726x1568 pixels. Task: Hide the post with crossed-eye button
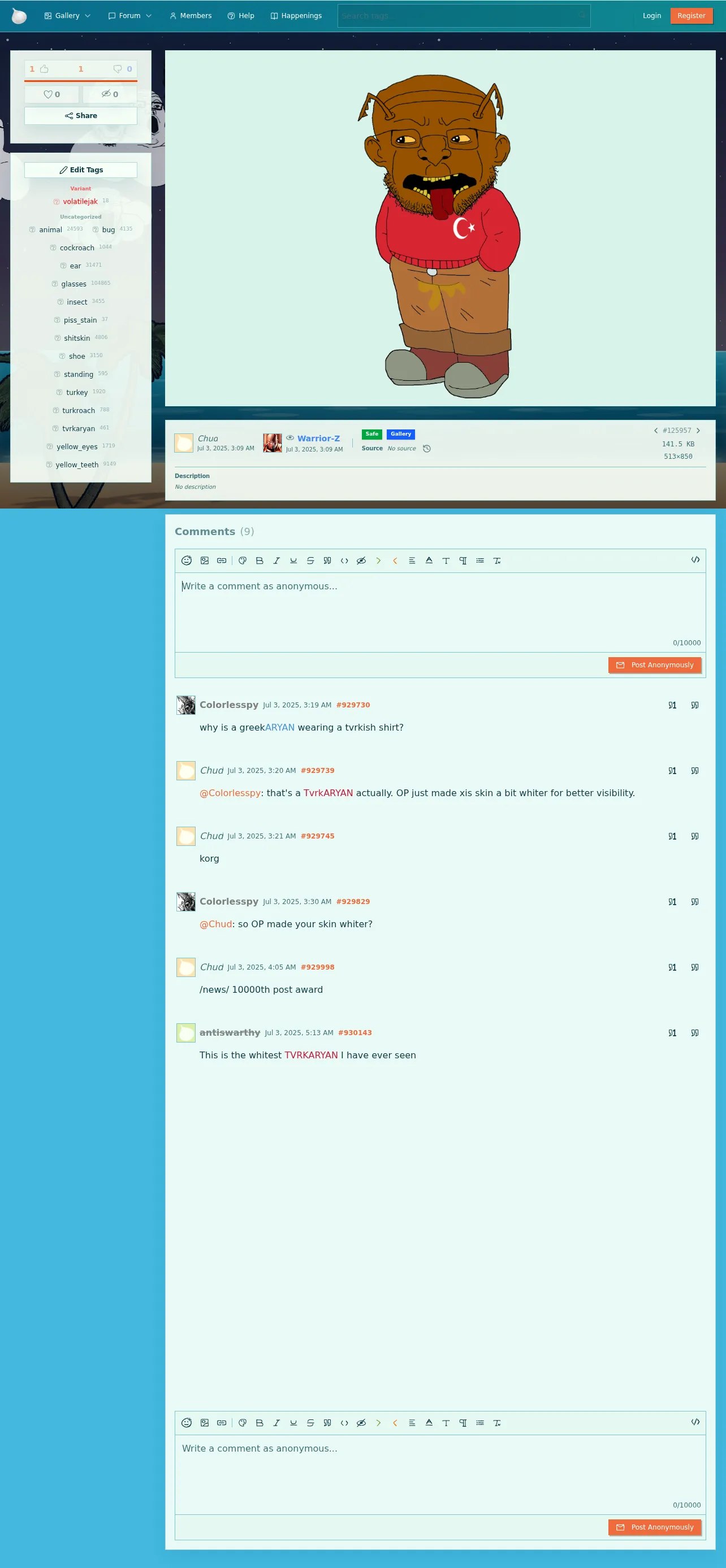pyautogui.click(x=110, y=94)
